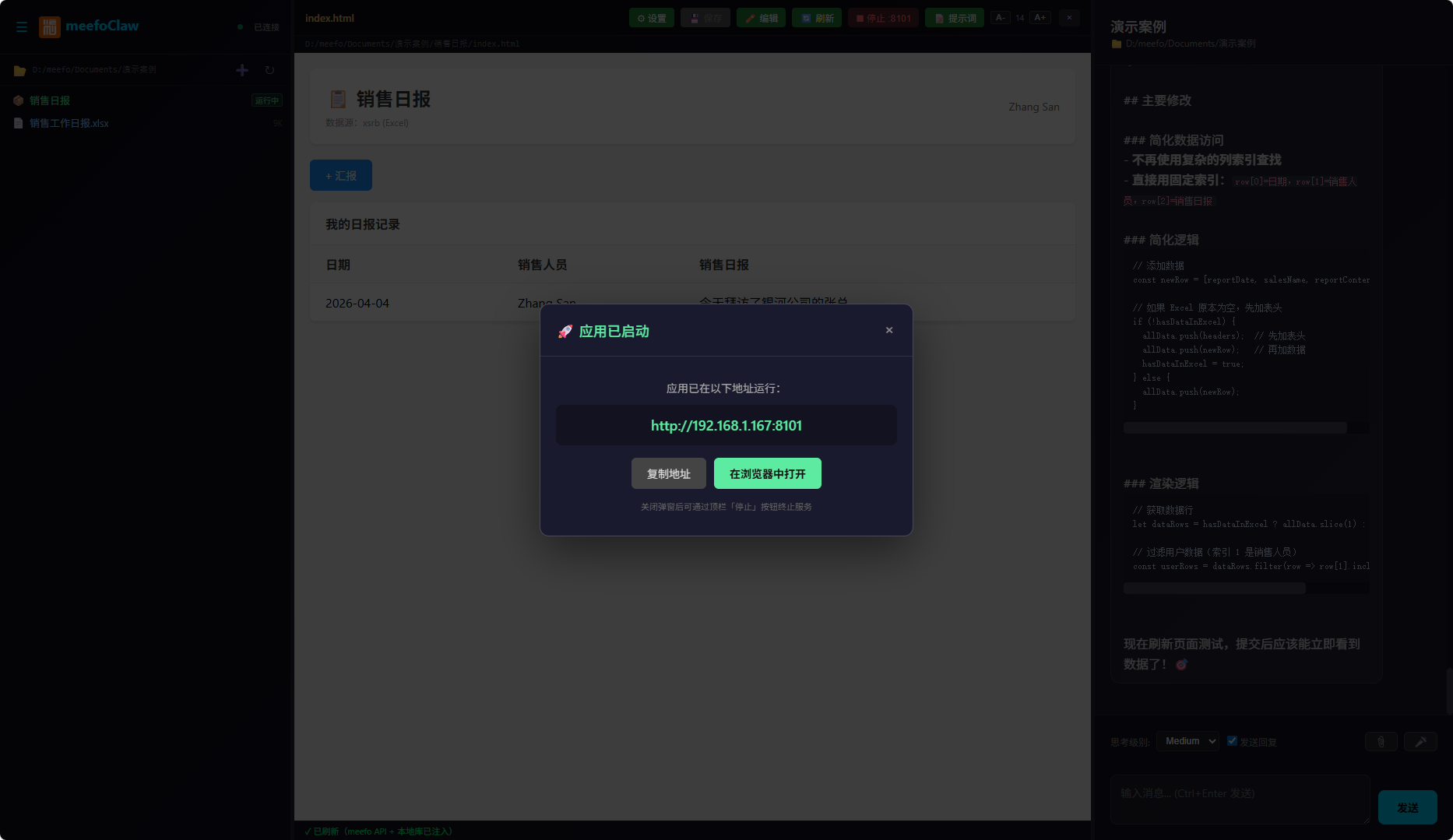Enable the 发送回复 checkbox

1232,740
